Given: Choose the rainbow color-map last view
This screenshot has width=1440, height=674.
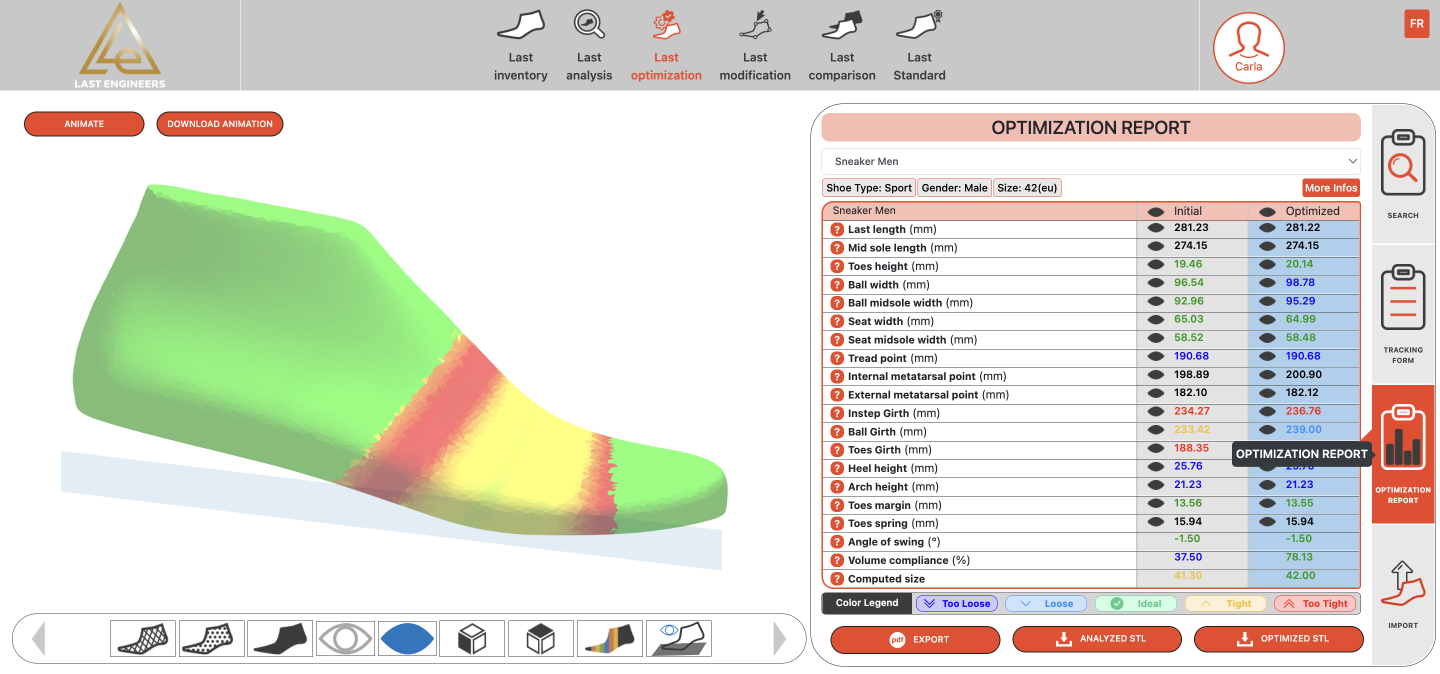Looking at the screenshot, I should coord(609,639).
